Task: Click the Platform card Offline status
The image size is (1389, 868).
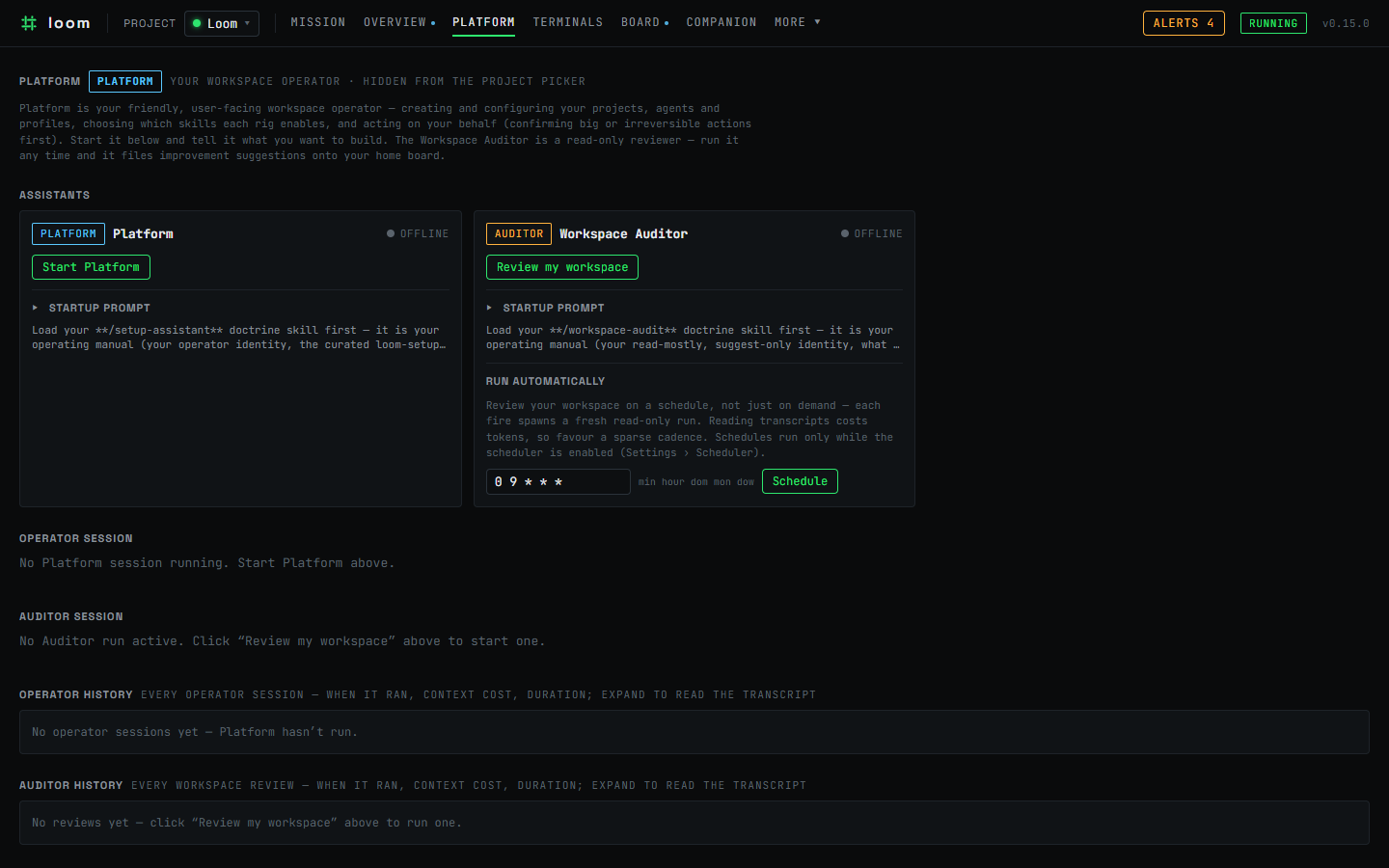Action: (x=418, y=233)
